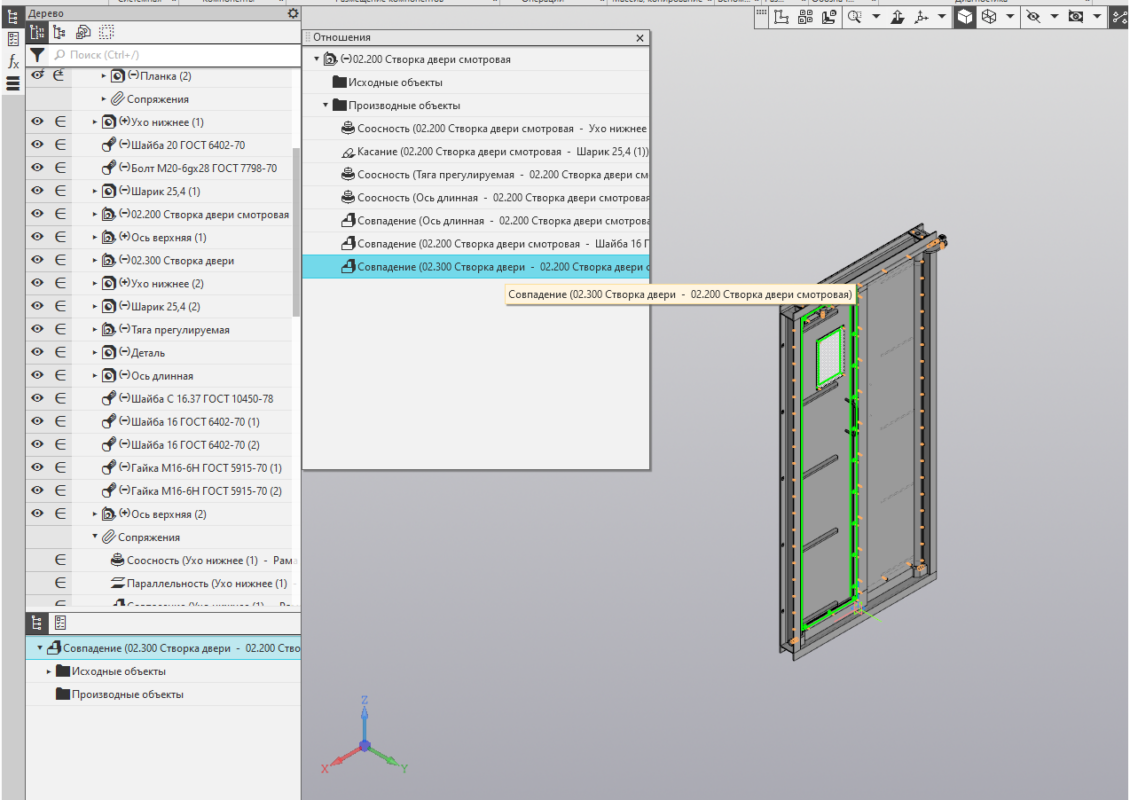Click the component layers icon in tree toolbar
This screenshot has height=800, width=1130.
83,32
